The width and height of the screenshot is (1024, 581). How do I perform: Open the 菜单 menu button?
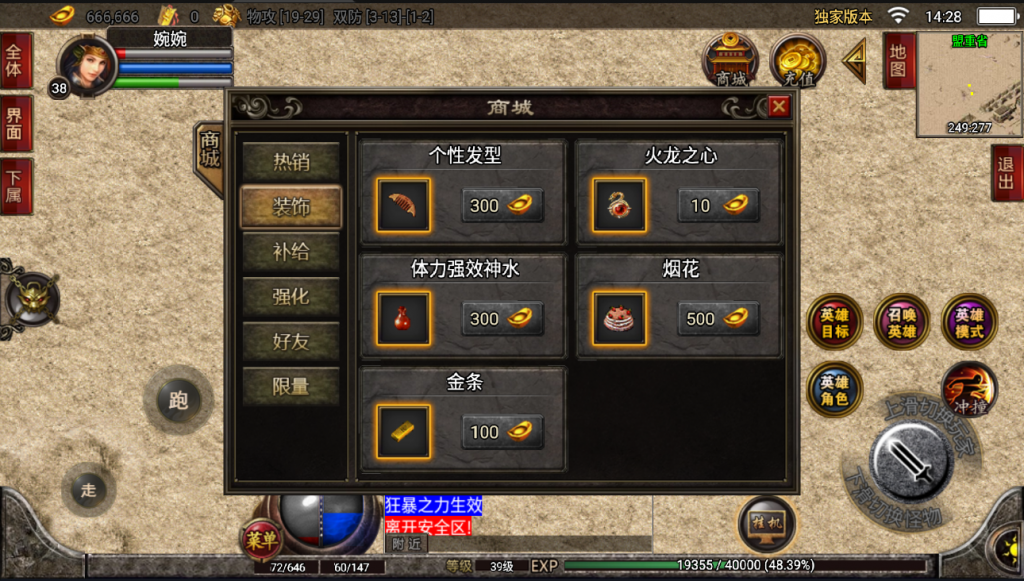[x=262, y=541]
